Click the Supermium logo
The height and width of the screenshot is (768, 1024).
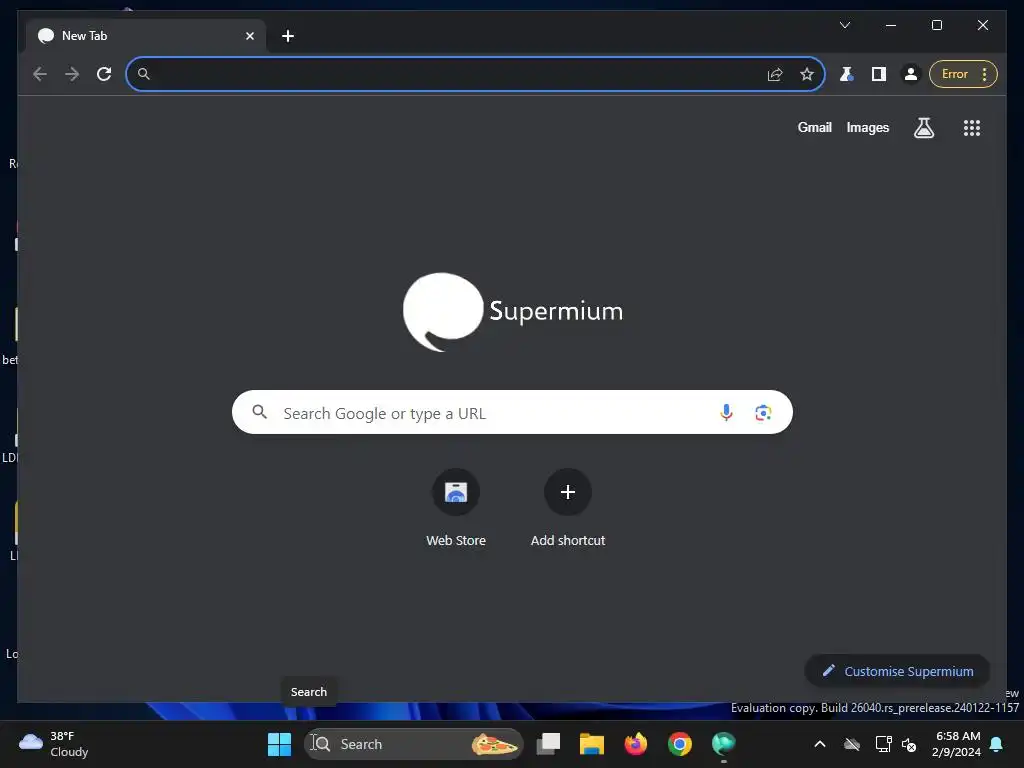pyautogui.click(x=513, y=312)
